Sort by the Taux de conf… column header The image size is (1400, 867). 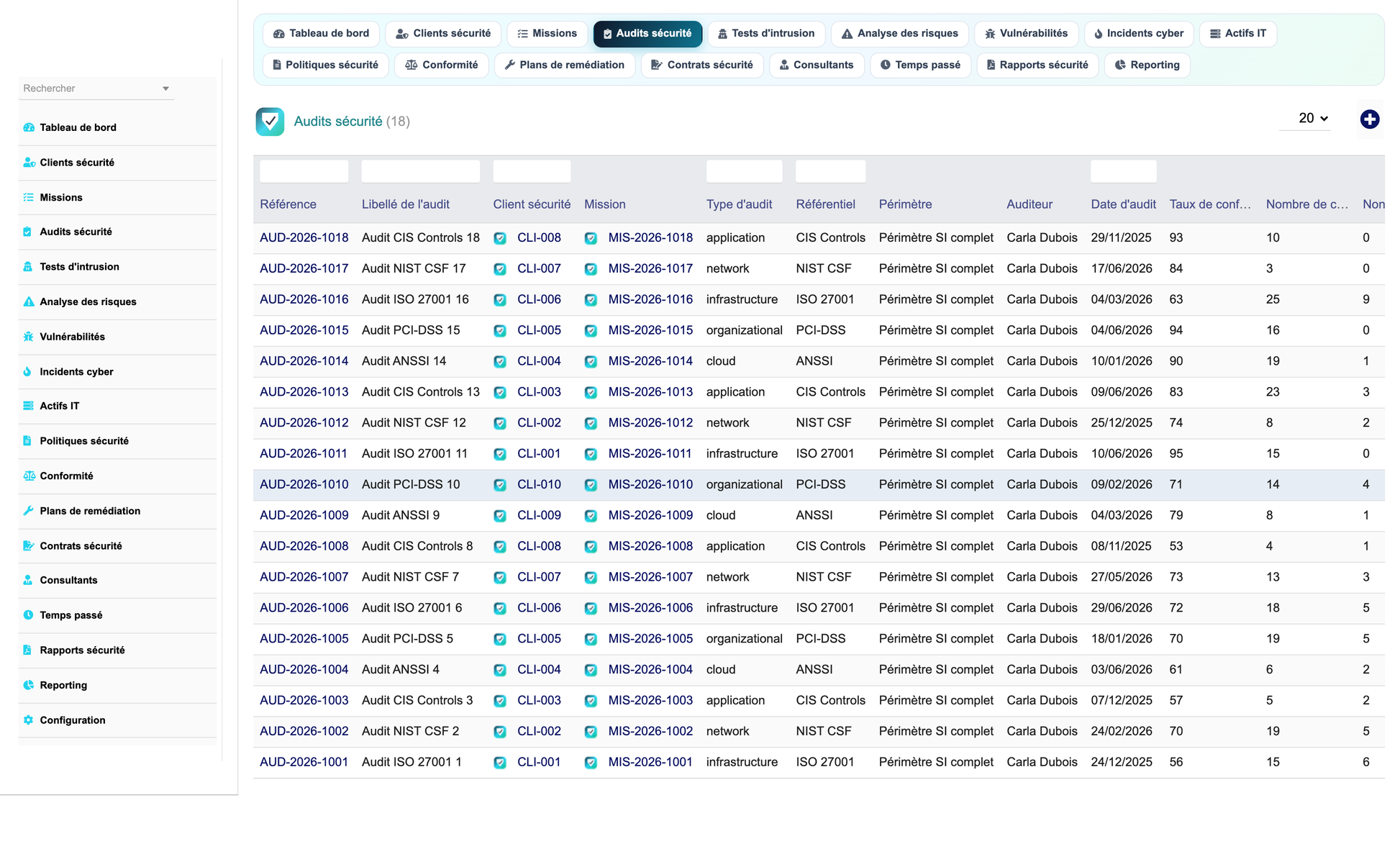tap(1210, 204)
